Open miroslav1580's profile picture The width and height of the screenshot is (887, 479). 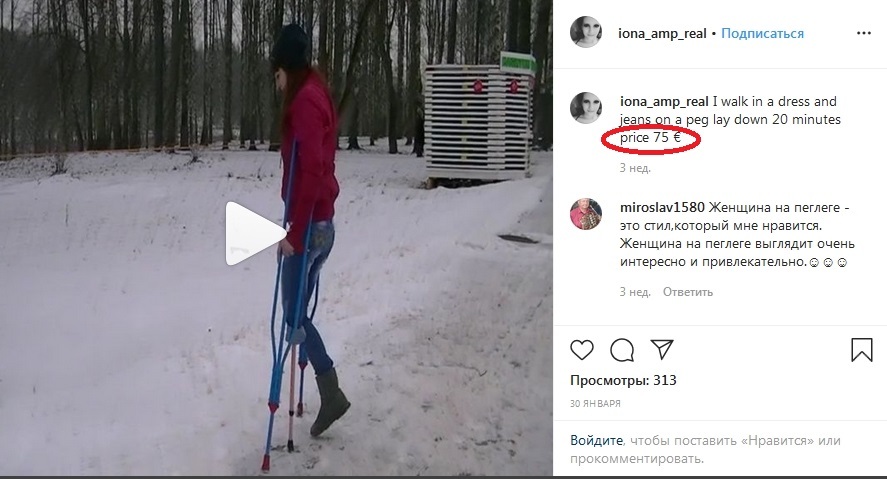pos(585,214)
